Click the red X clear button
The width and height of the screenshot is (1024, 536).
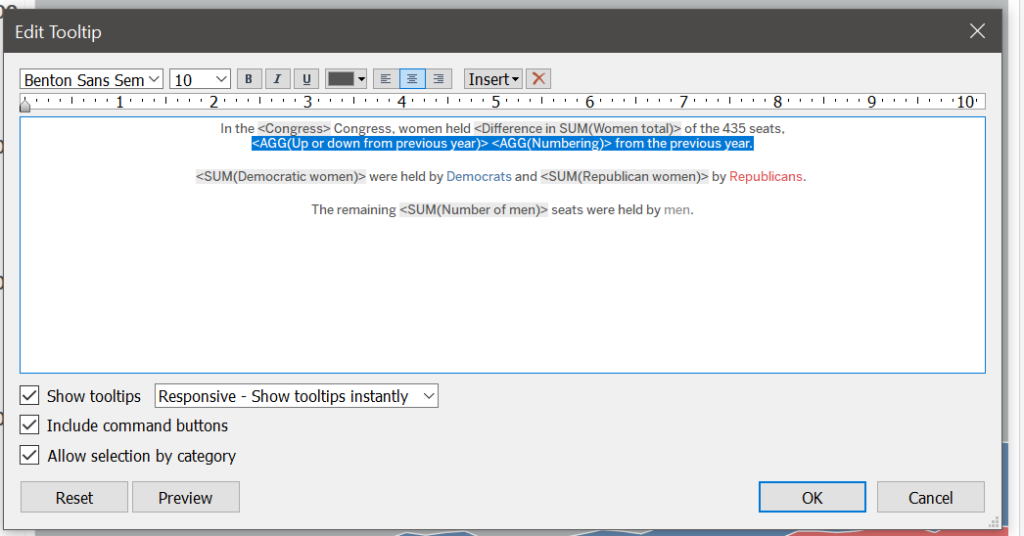pos(539,79)
